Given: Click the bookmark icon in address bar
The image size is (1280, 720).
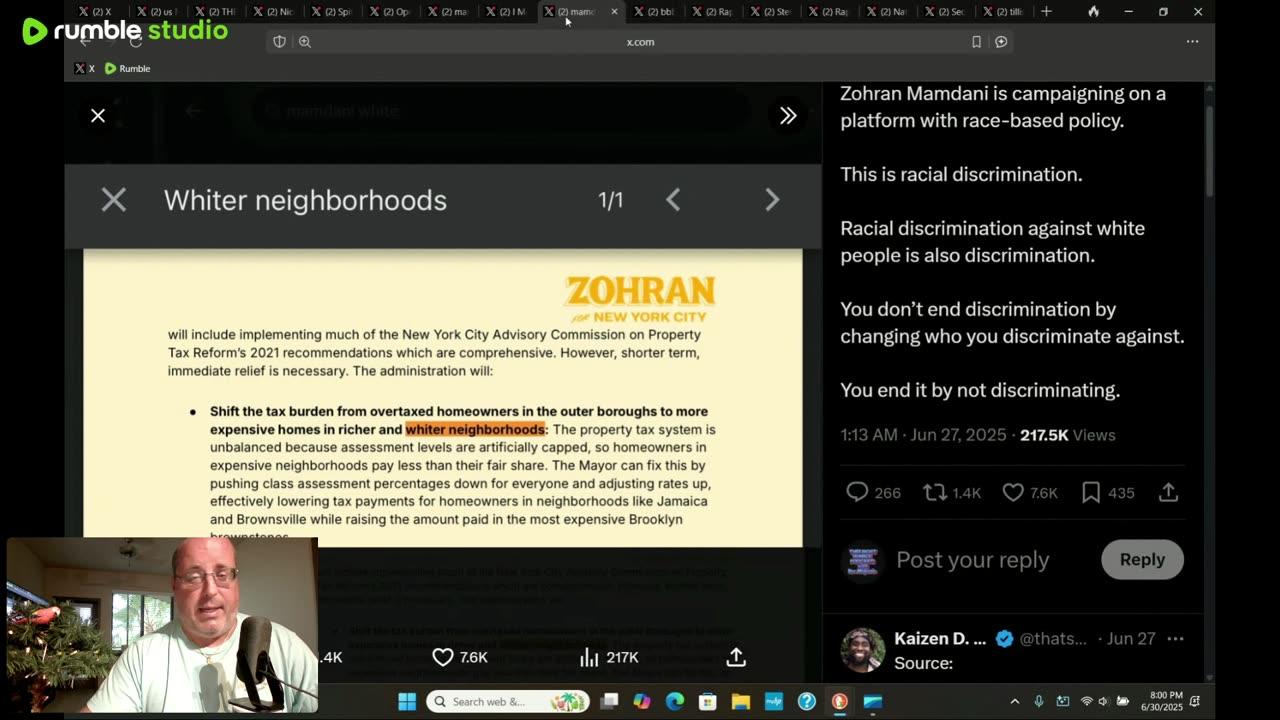Looking at the screenshot, I should 976,42.
